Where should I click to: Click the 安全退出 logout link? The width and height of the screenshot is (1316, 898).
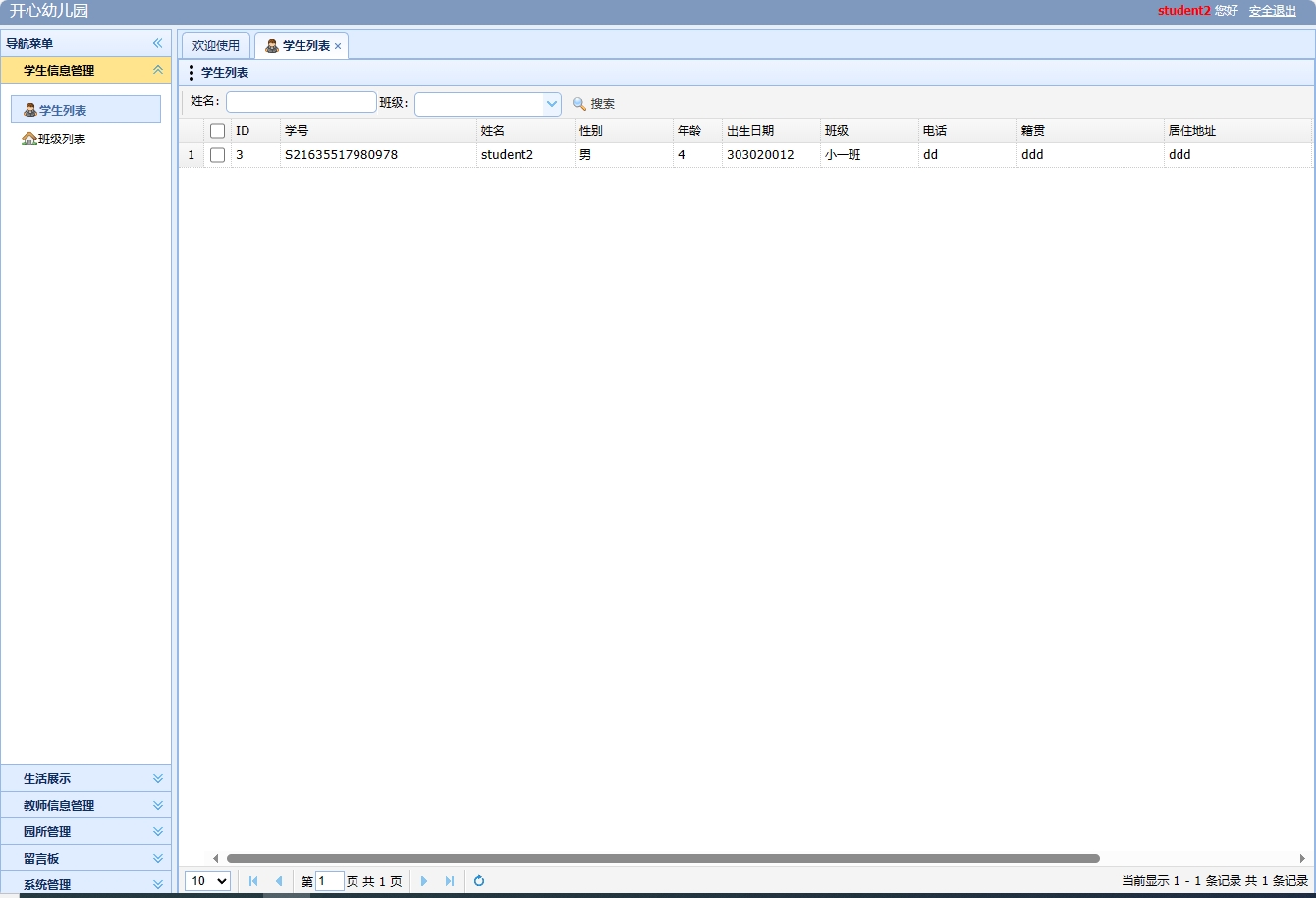1273,11
